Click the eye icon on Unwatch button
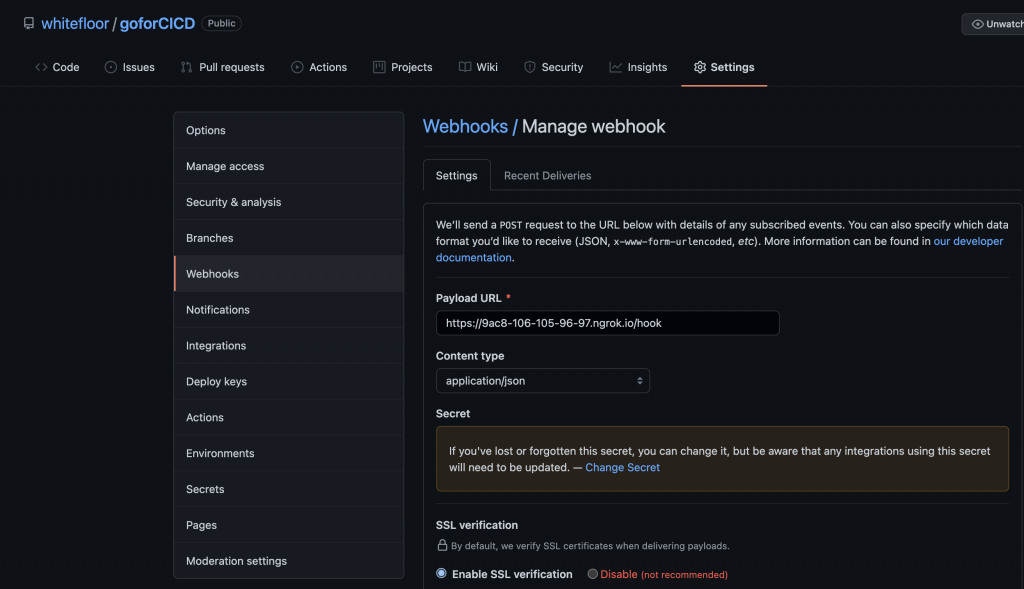 pos(977,24)
